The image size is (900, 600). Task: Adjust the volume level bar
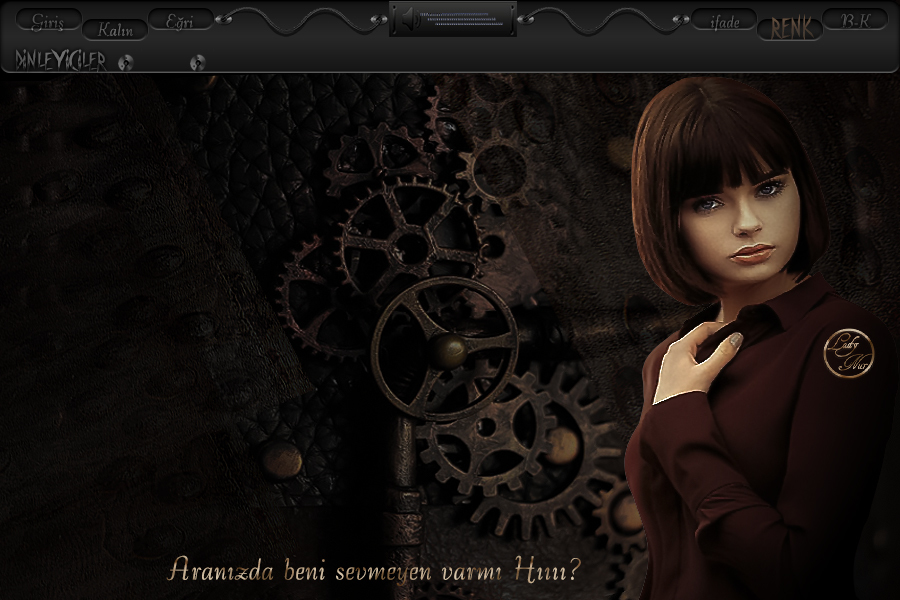click(455, 18)
